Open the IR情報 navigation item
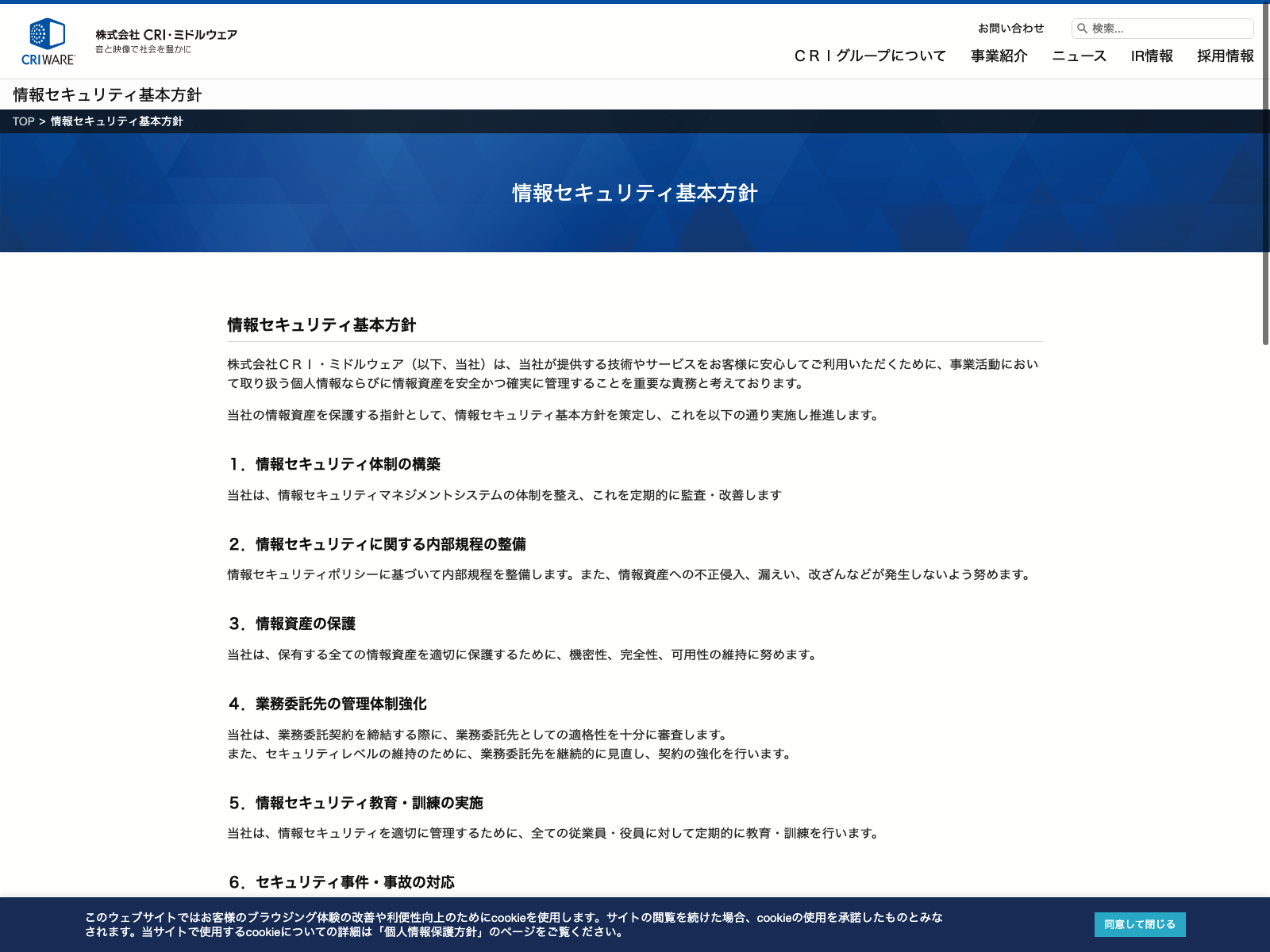 click(x=1151, y=56)
